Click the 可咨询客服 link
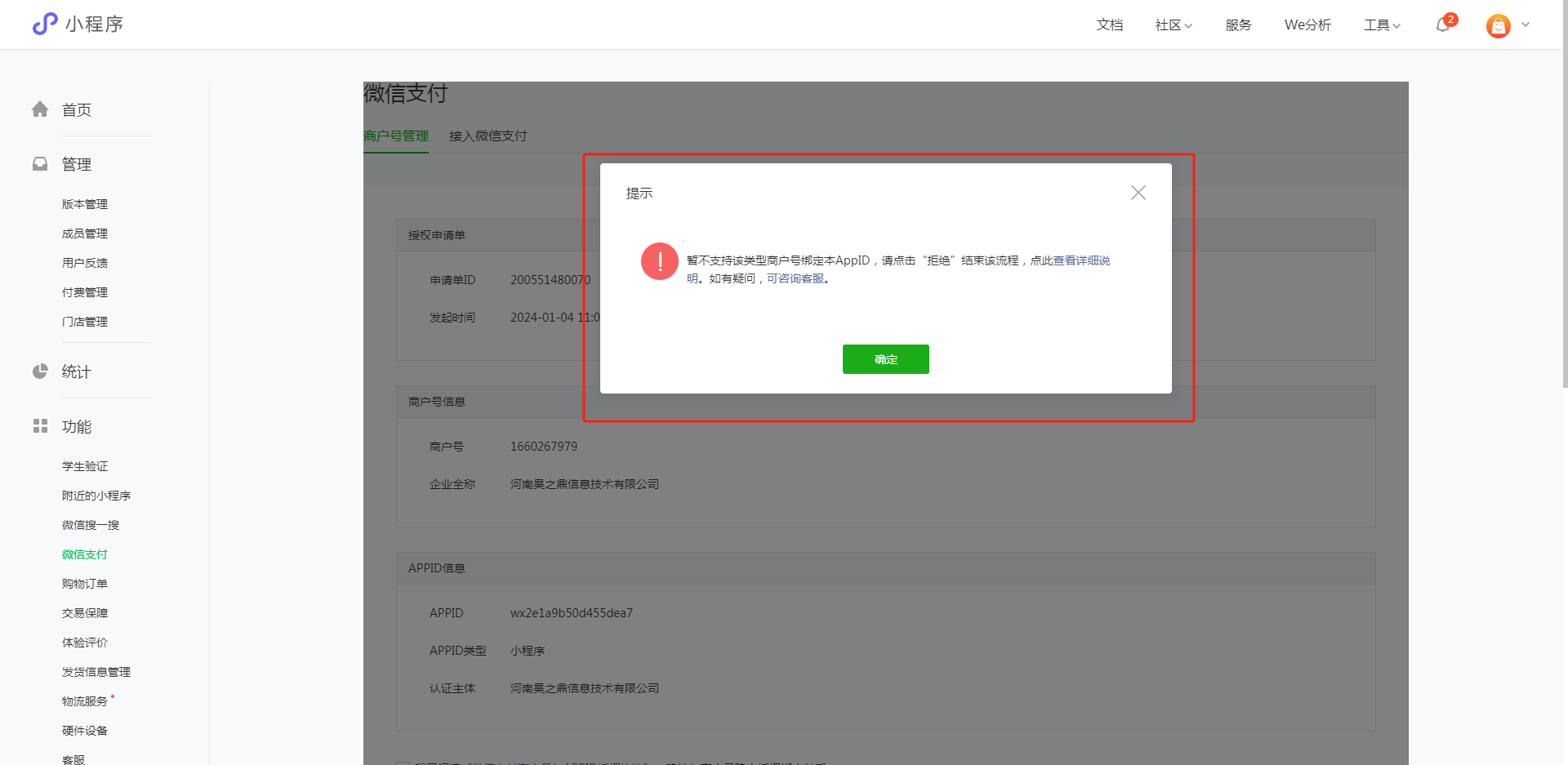Image resolution: width=1568 pixels, height=765 pixels. [x=795, y=278]
